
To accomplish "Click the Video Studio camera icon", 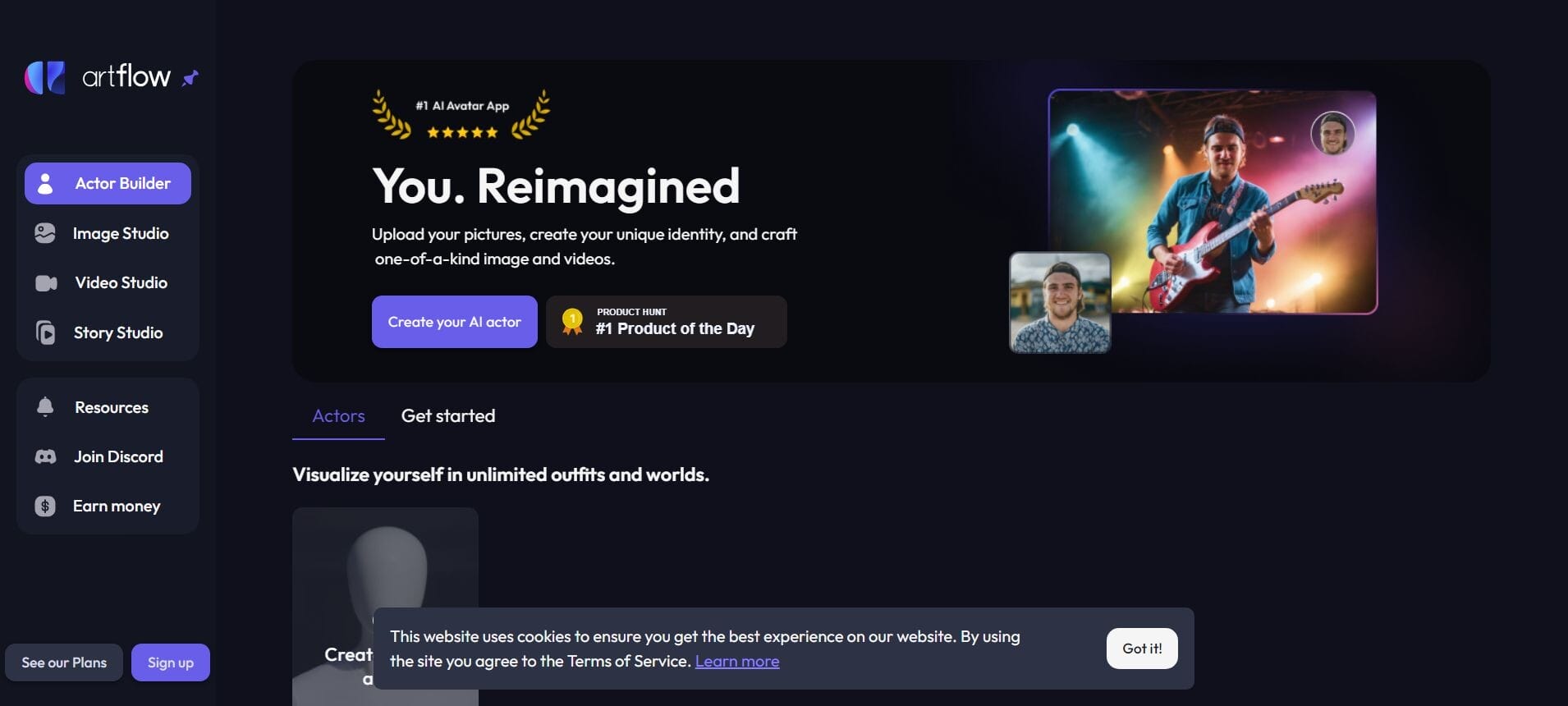I will tap(46, 283).
